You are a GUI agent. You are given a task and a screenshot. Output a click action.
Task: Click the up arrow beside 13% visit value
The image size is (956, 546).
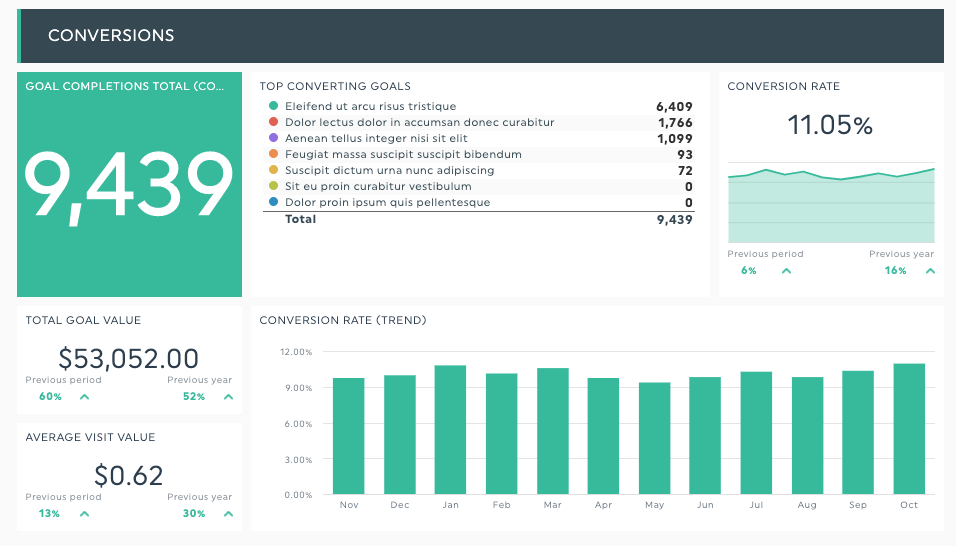tap(84, 514)
